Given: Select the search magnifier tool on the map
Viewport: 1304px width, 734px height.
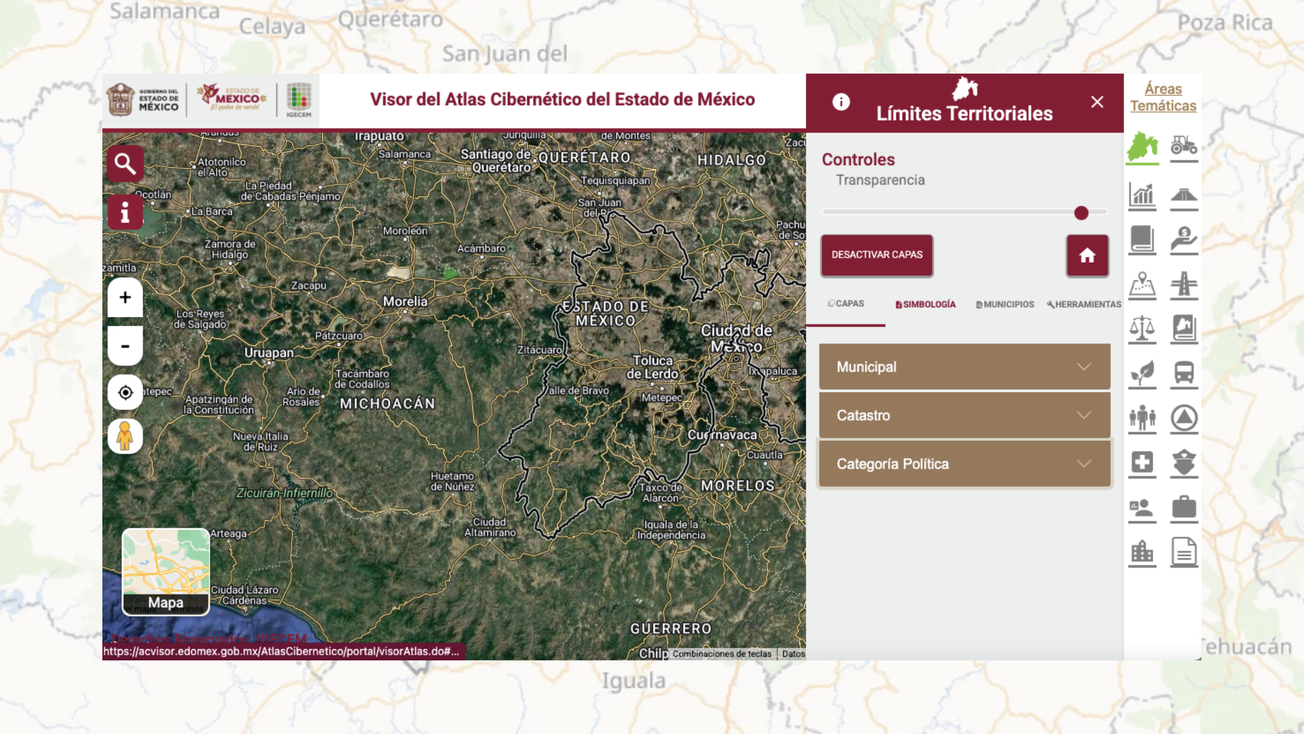Looking at the screenshot, I should point(124,163).
